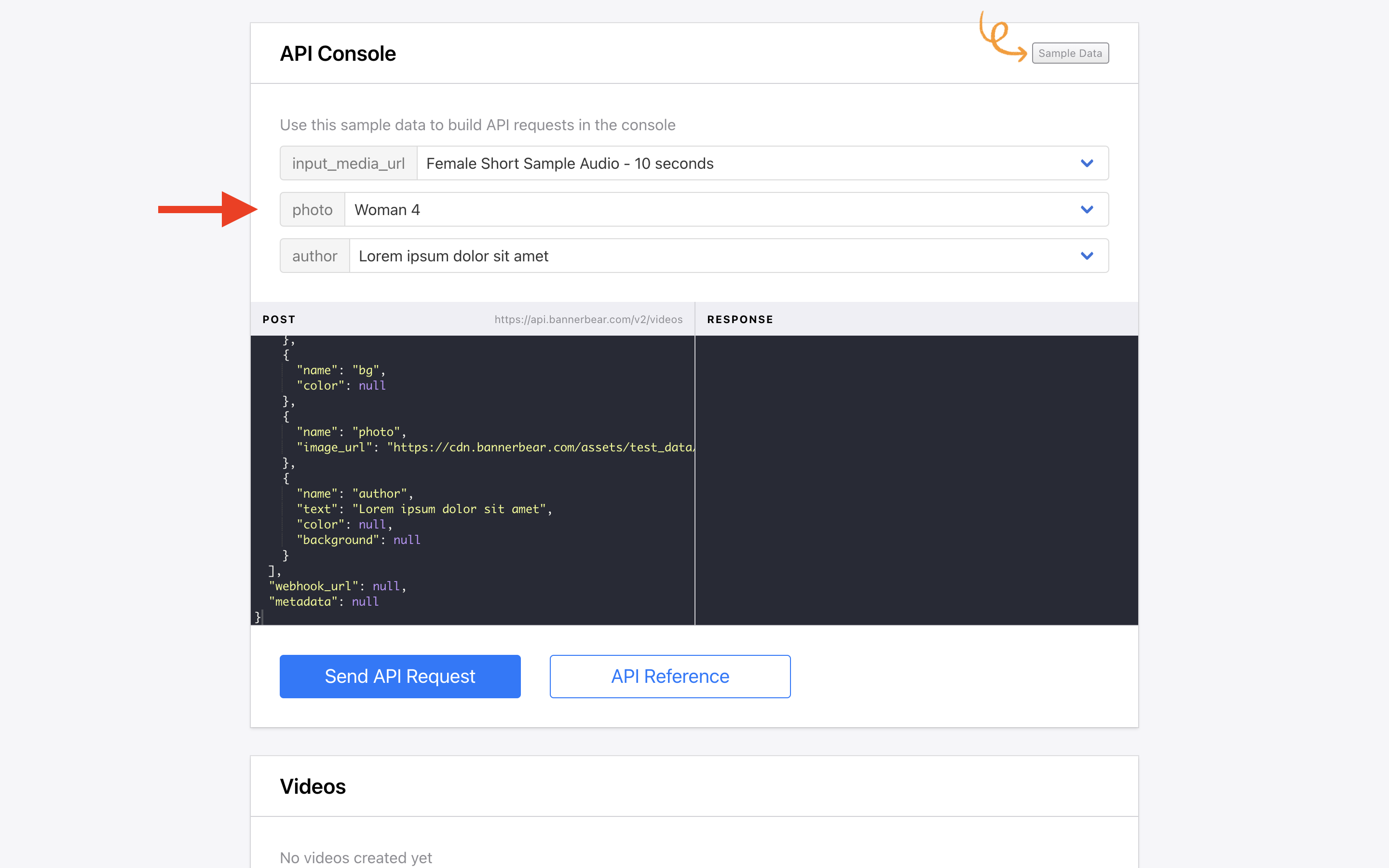1389x868 pixels.
Task: Click the photo field label
Action: click(x=312, y=210)
